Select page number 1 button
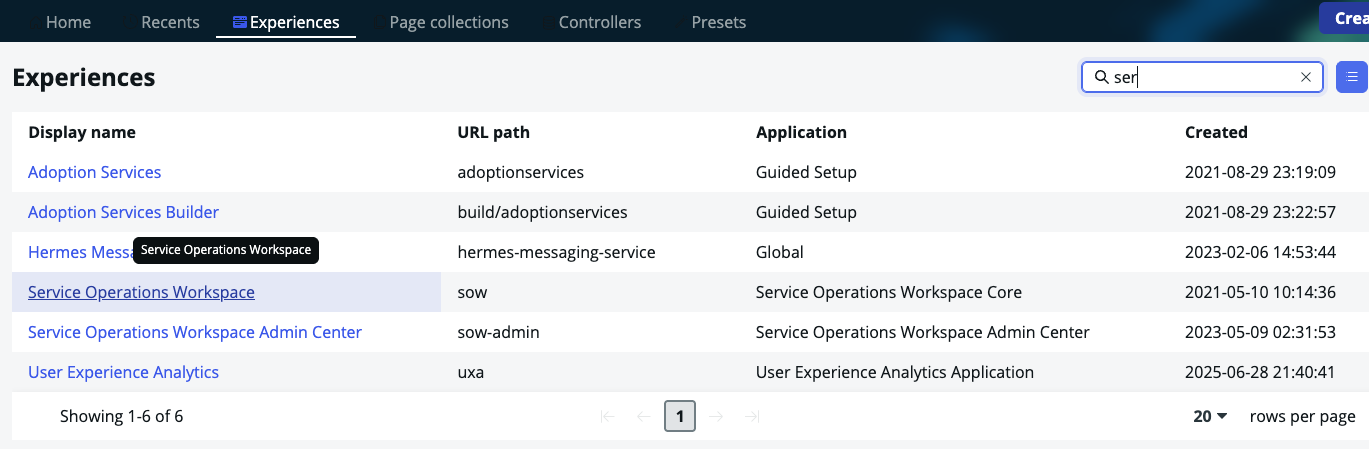 pos(680,416)
